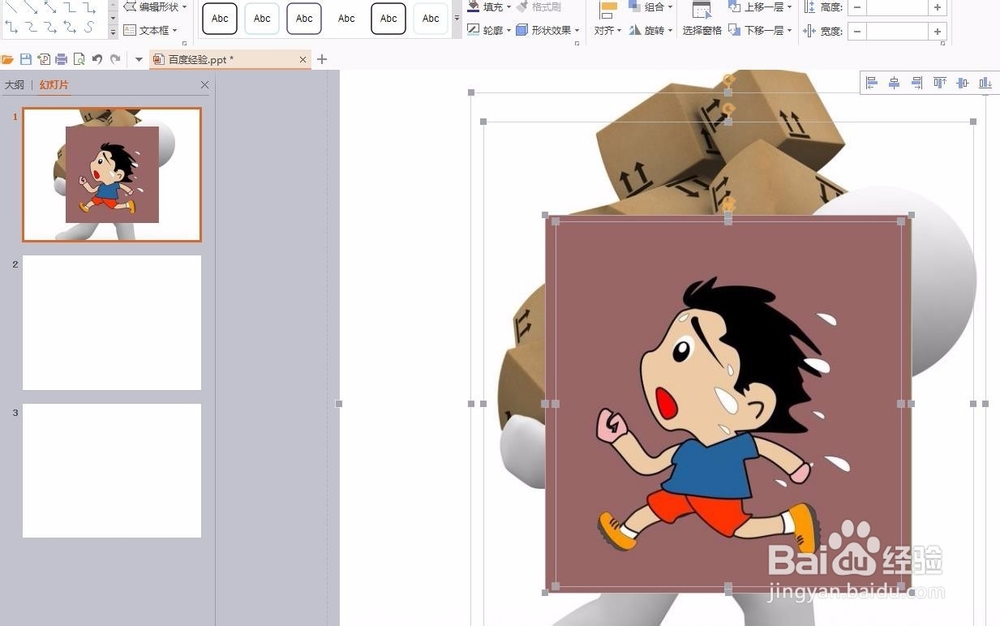Save the presentation using the floppy disk icon

(26, 59)
